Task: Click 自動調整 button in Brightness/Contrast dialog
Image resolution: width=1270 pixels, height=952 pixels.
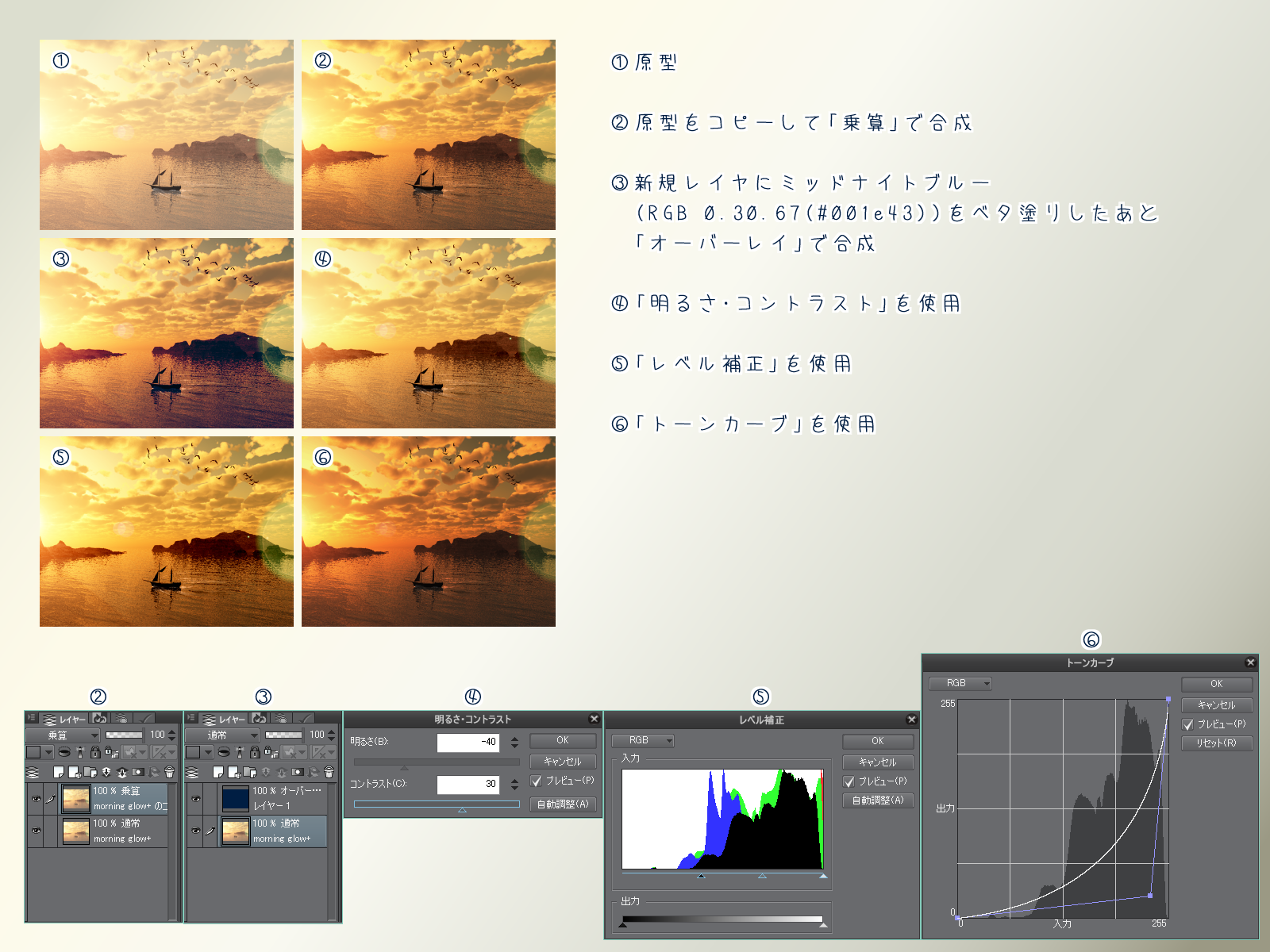Action: pos(562,804)
